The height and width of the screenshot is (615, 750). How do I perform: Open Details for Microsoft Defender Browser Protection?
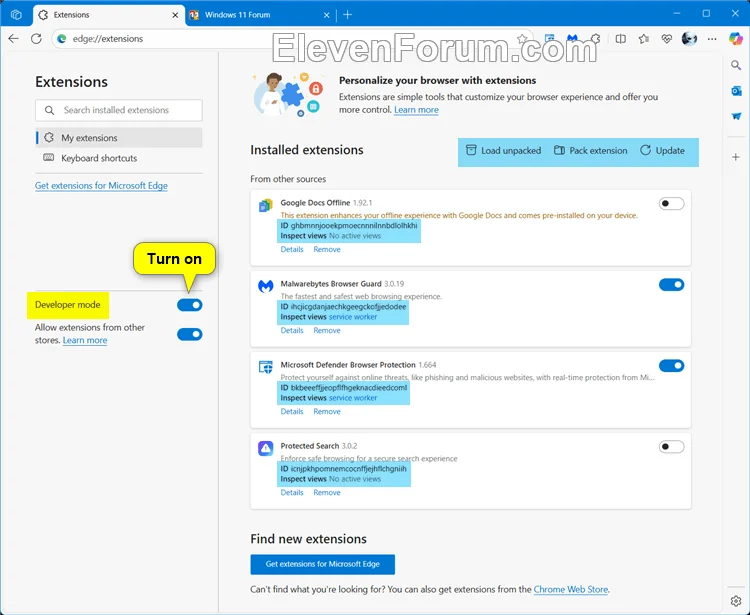[292, 411]
